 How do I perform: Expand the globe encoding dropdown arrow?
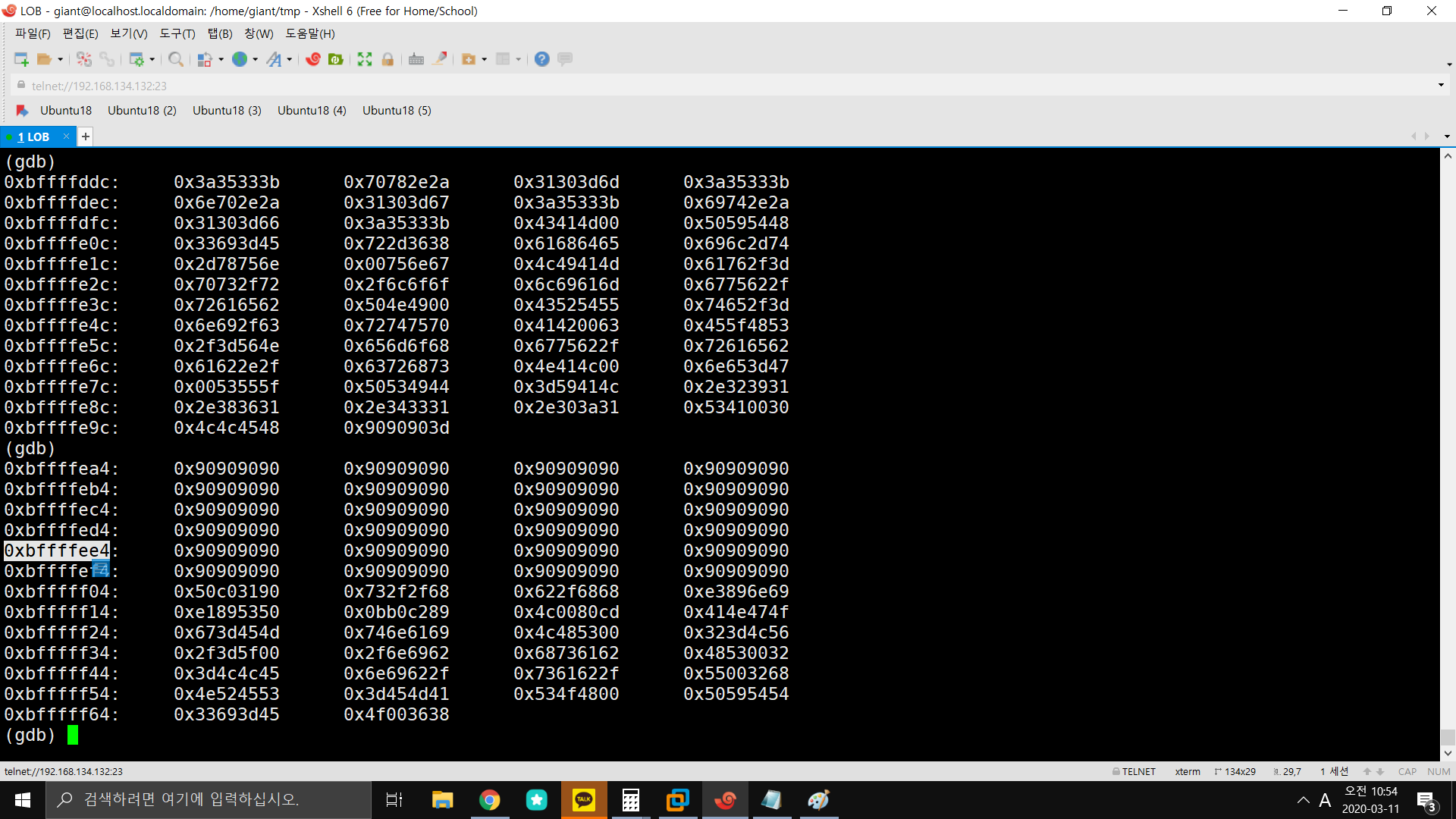click(x=256, y=59)
